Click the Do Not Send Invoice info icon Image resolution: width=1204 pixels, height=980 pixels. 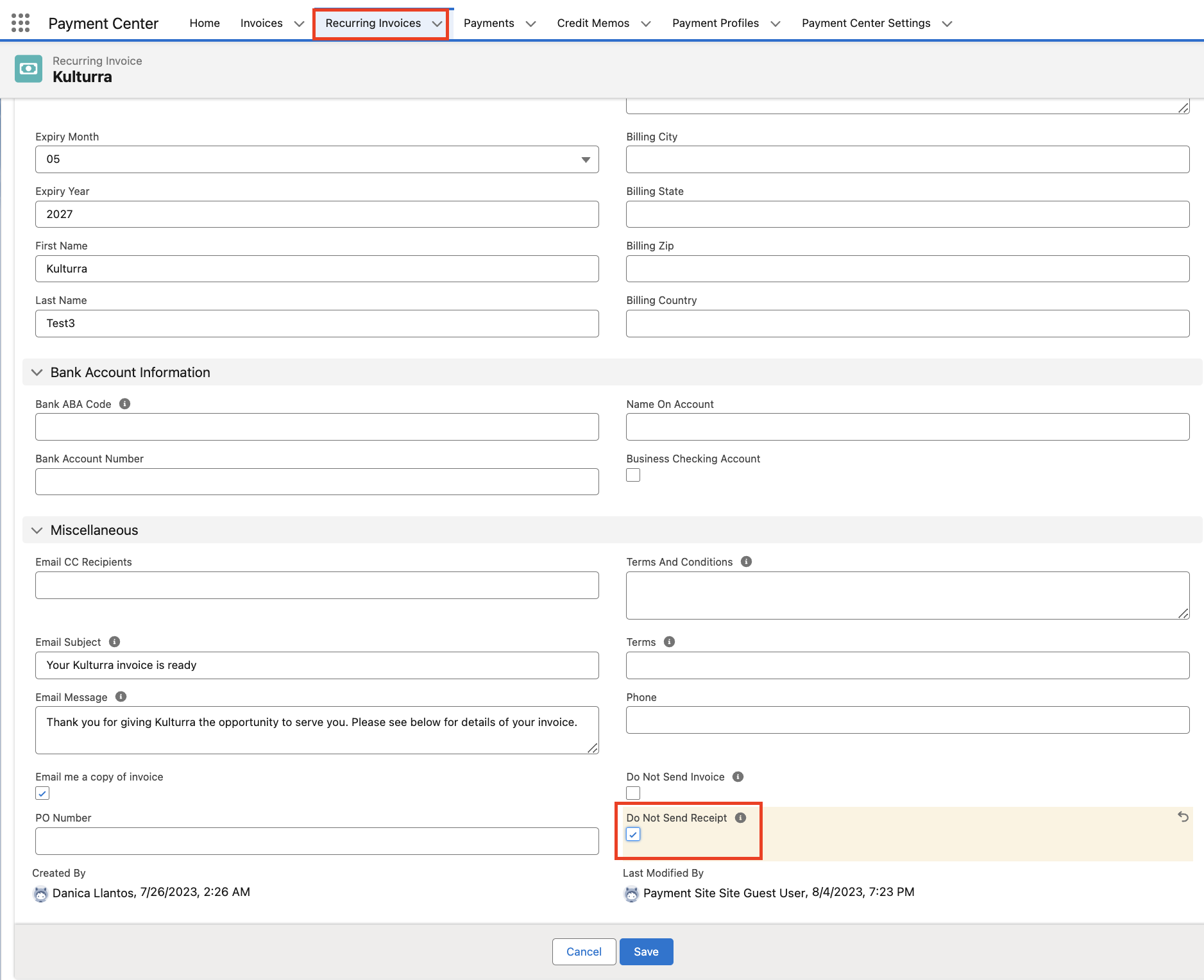738,777
